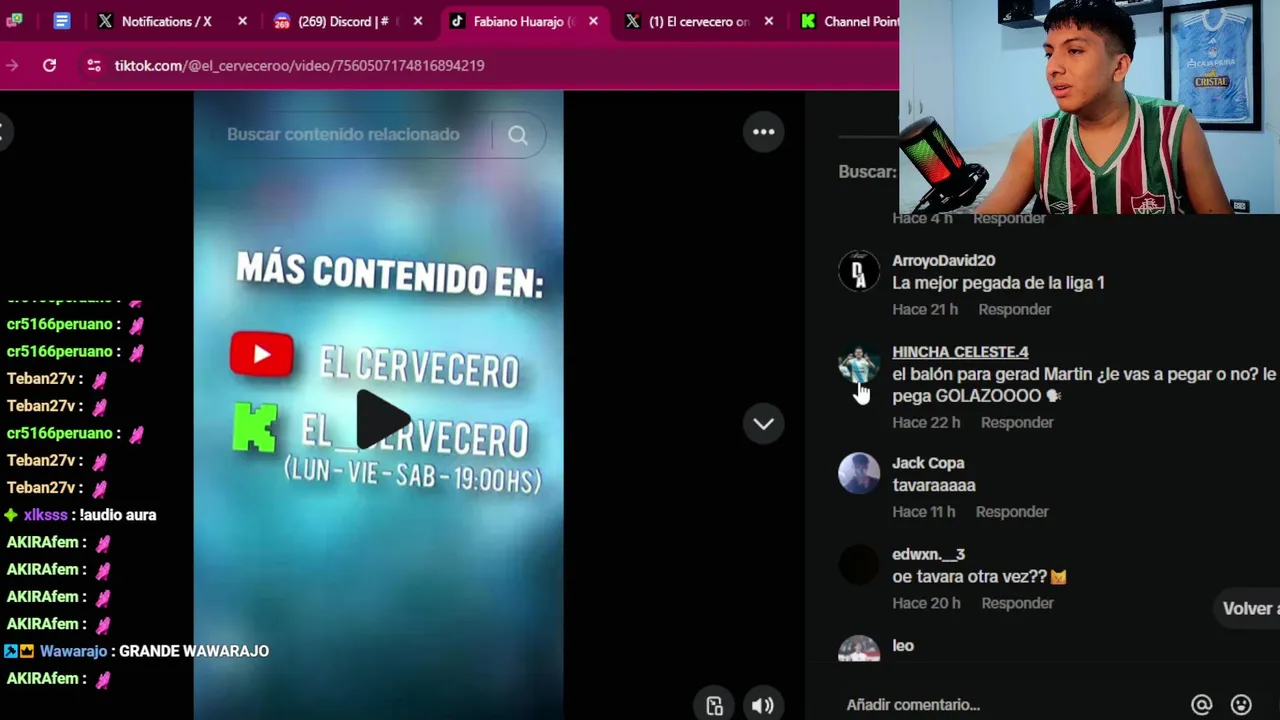Mute the video with speaker icon

[762, 705]
